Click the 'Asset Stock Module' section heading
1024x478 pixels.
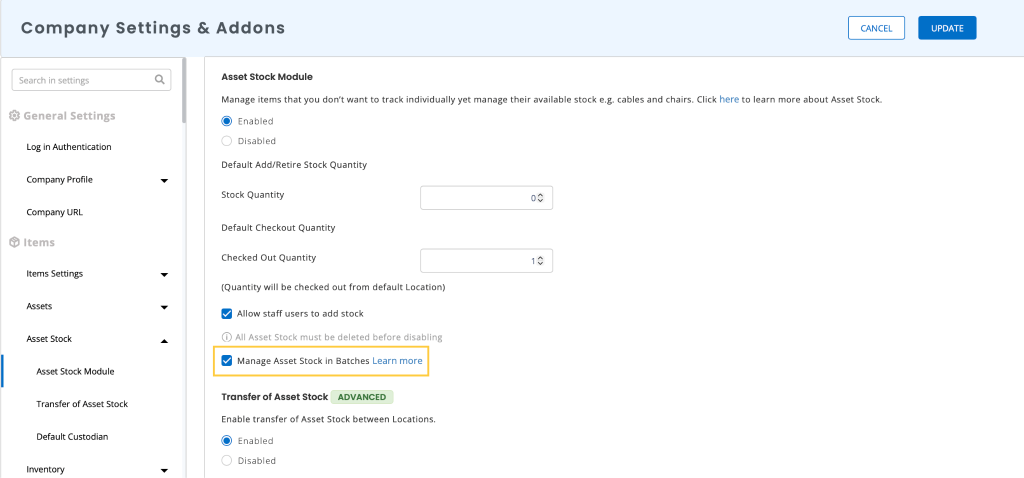267,76
